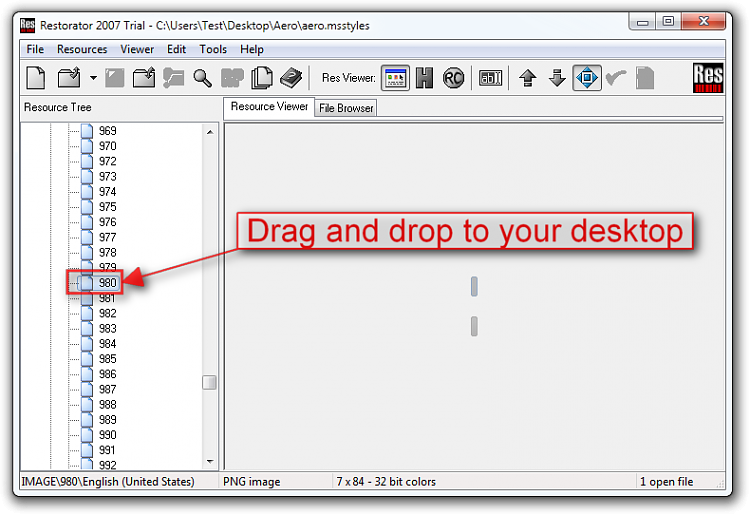The image size is (750, 515).
Task: Click the 'PNG image' status bar entry
Action: tap(252, 482)
